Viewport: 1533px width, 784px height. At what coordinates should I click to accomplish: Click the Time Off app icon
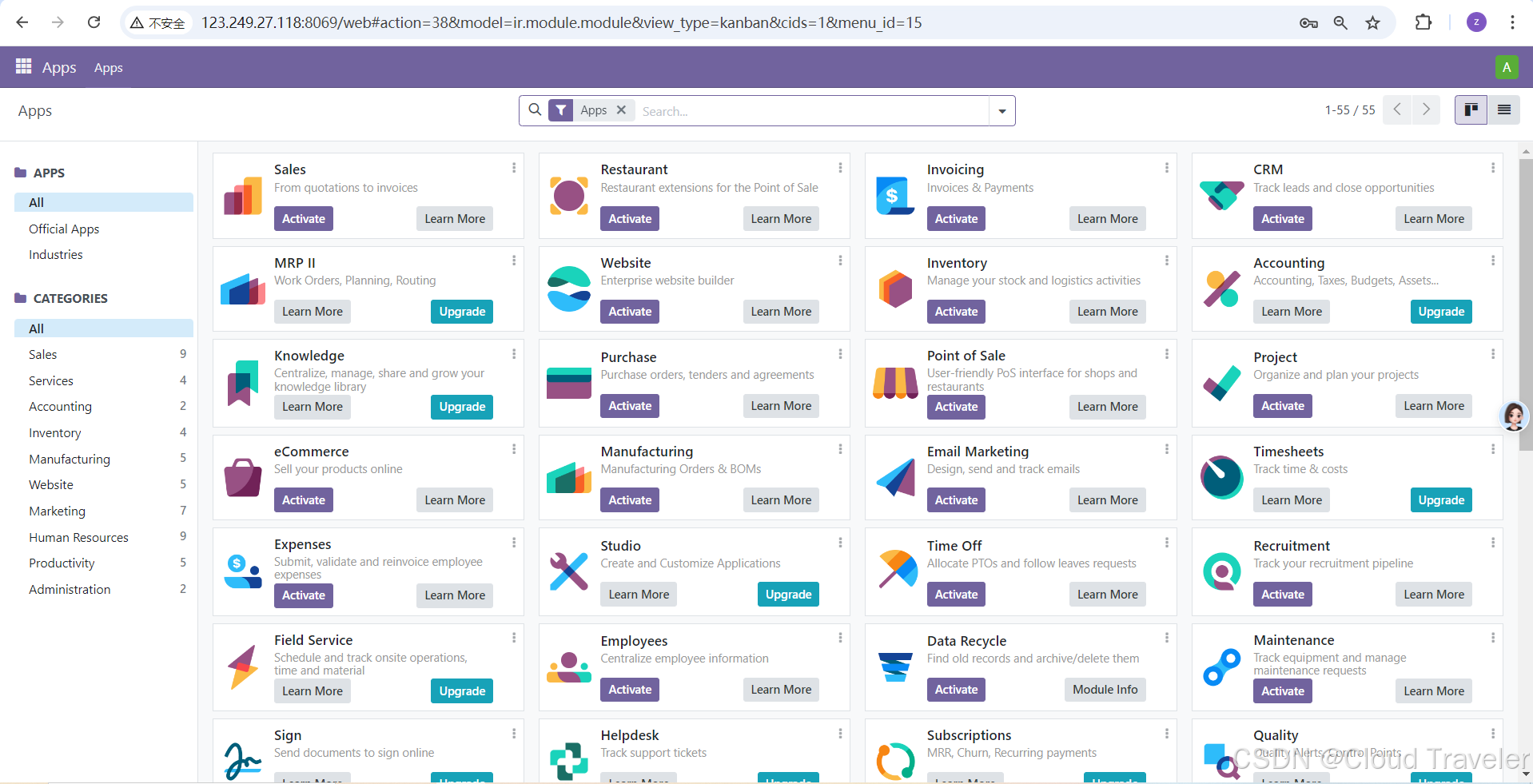(897, 569)
